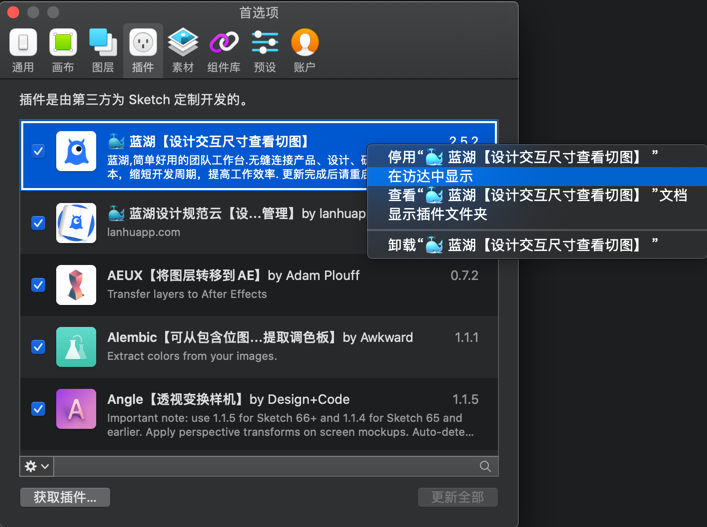This screenshot has width=707, height=527.
Task: Choose 停用 蓝湖 disable option in context menu
Action: click(537, 157)
